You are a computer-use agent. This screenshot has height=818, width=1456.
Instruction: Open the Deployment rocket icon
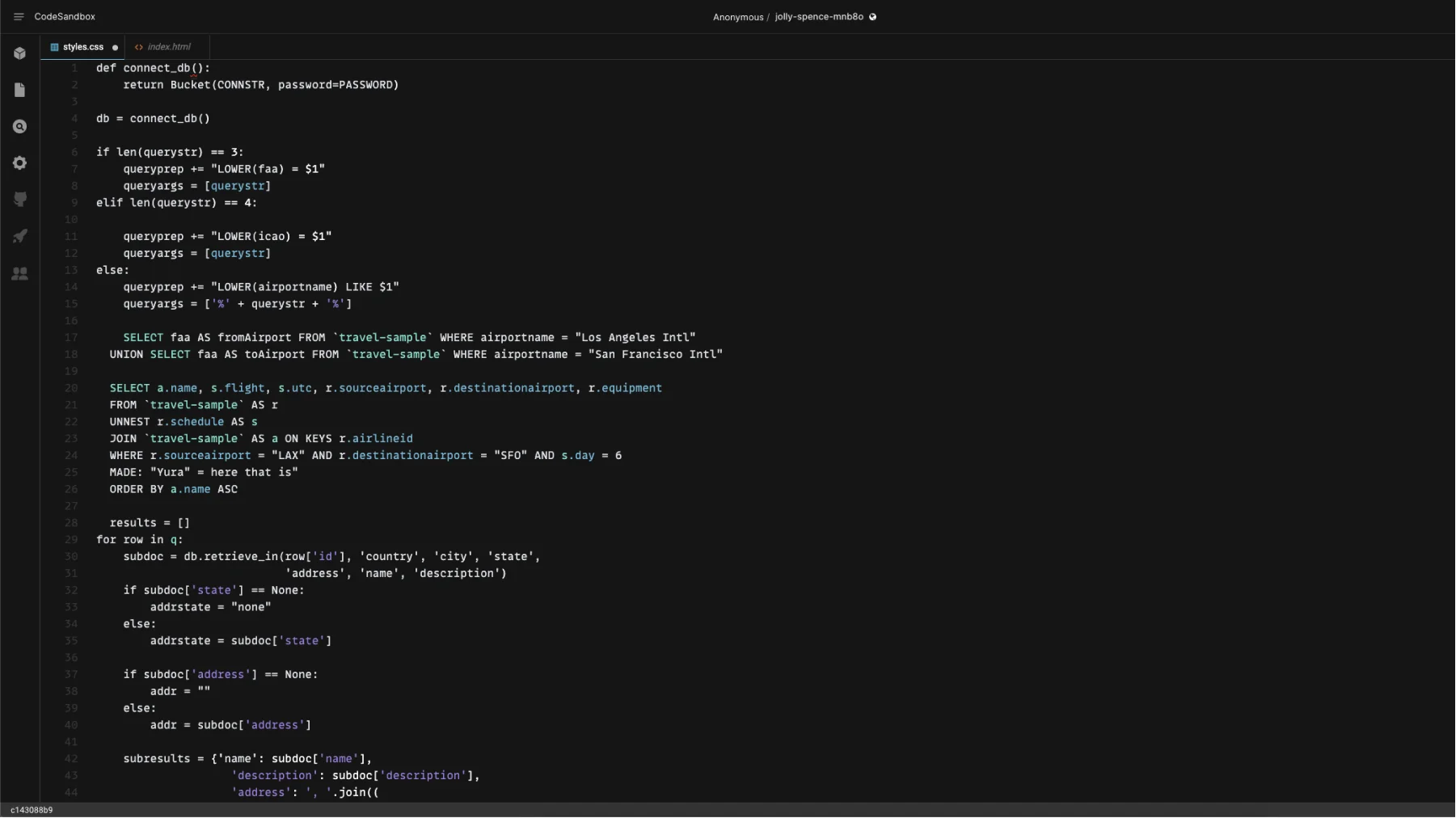tap(20, 237)
